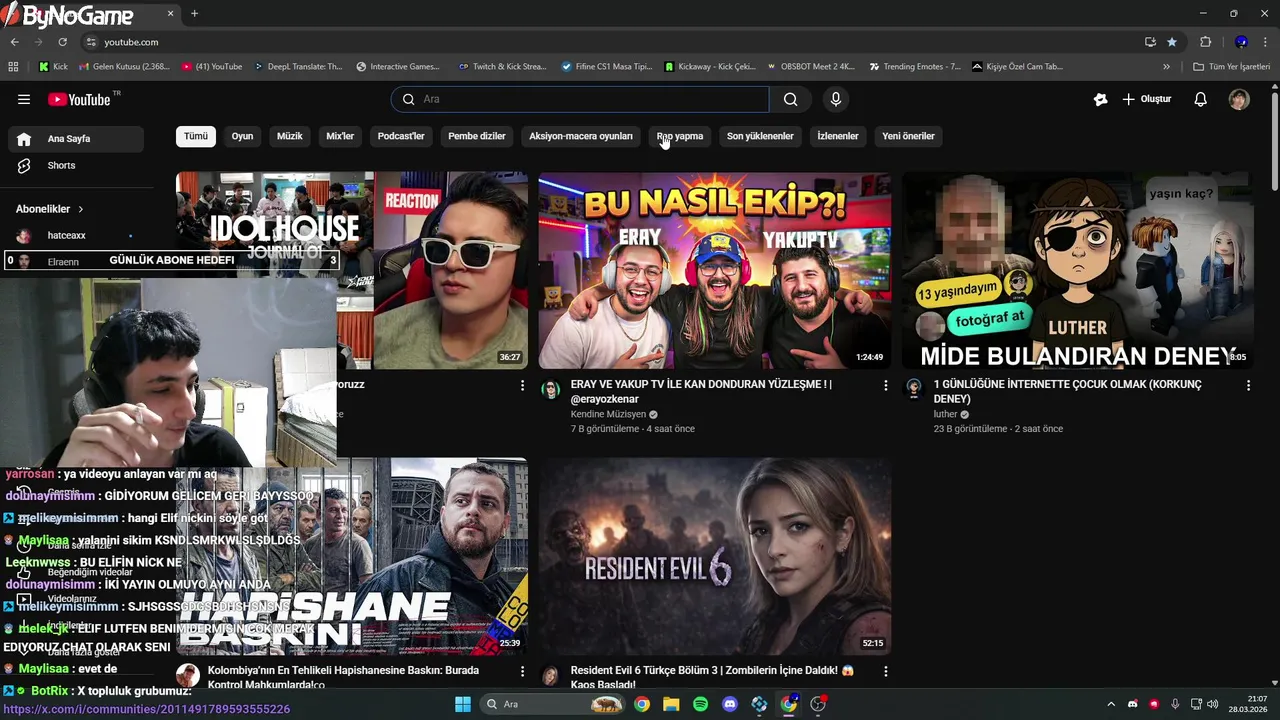Play the BU NASIL EKİP thumbnail video

715,270
